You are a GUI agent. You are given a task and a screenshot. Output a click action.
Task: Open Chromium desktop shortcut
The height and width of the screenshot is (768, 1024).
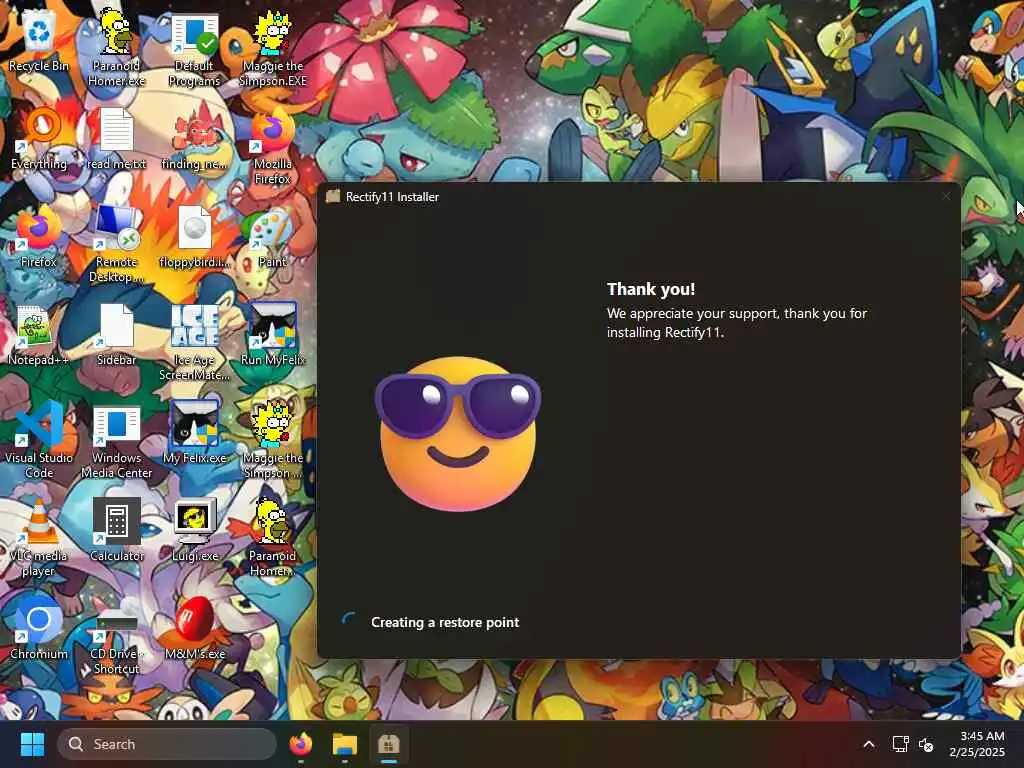39,628
